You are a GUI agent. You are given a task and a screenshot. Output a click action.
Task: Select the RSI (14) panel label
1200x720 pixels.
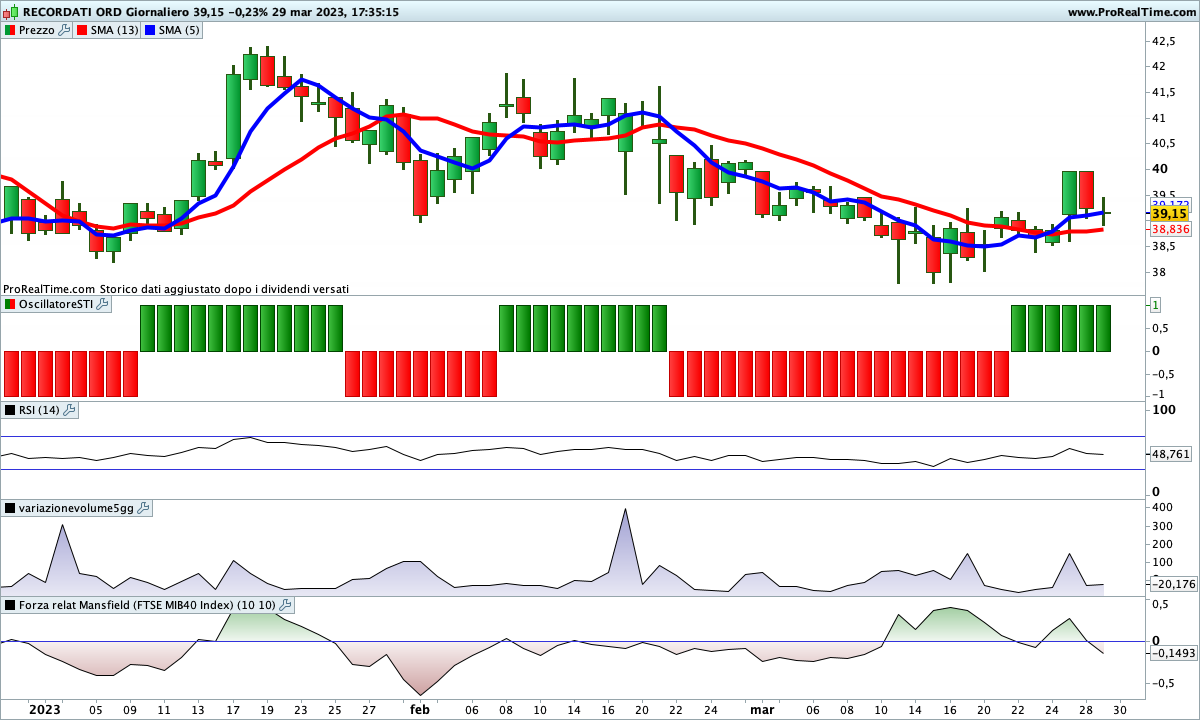39,410
